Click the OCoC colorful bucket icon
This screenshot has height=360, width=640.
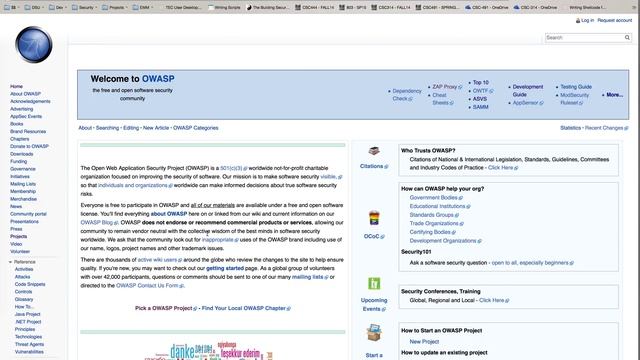[374, 218]
